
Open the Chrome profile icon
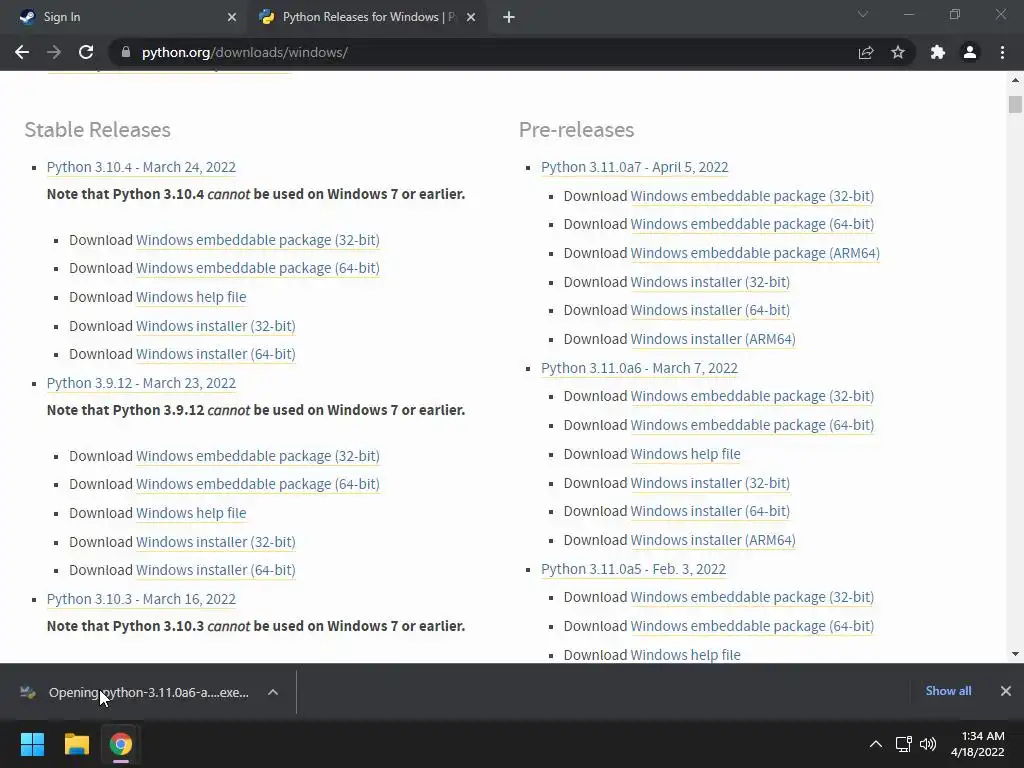(x=970, y=52)
